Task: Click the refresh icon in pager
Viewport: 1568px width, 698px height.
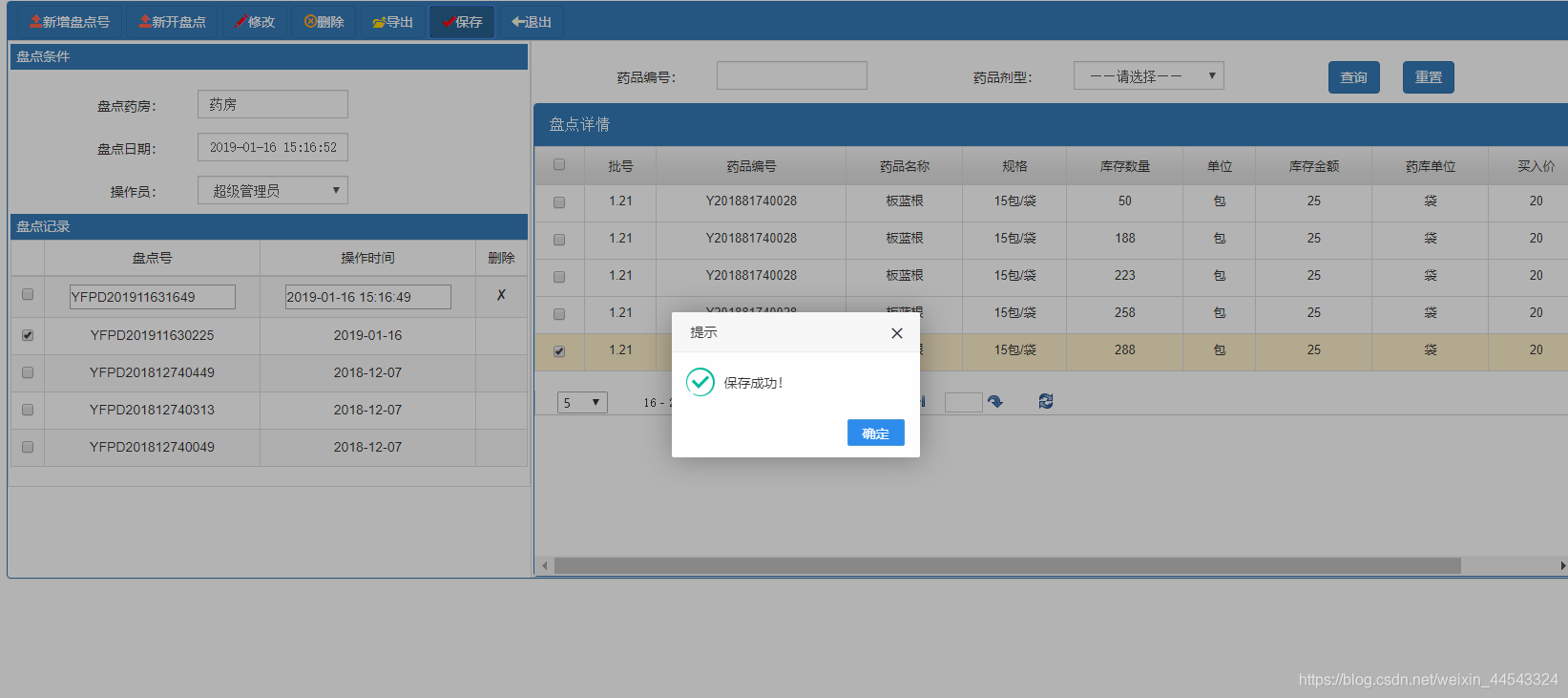Action: click(1046, 402)
